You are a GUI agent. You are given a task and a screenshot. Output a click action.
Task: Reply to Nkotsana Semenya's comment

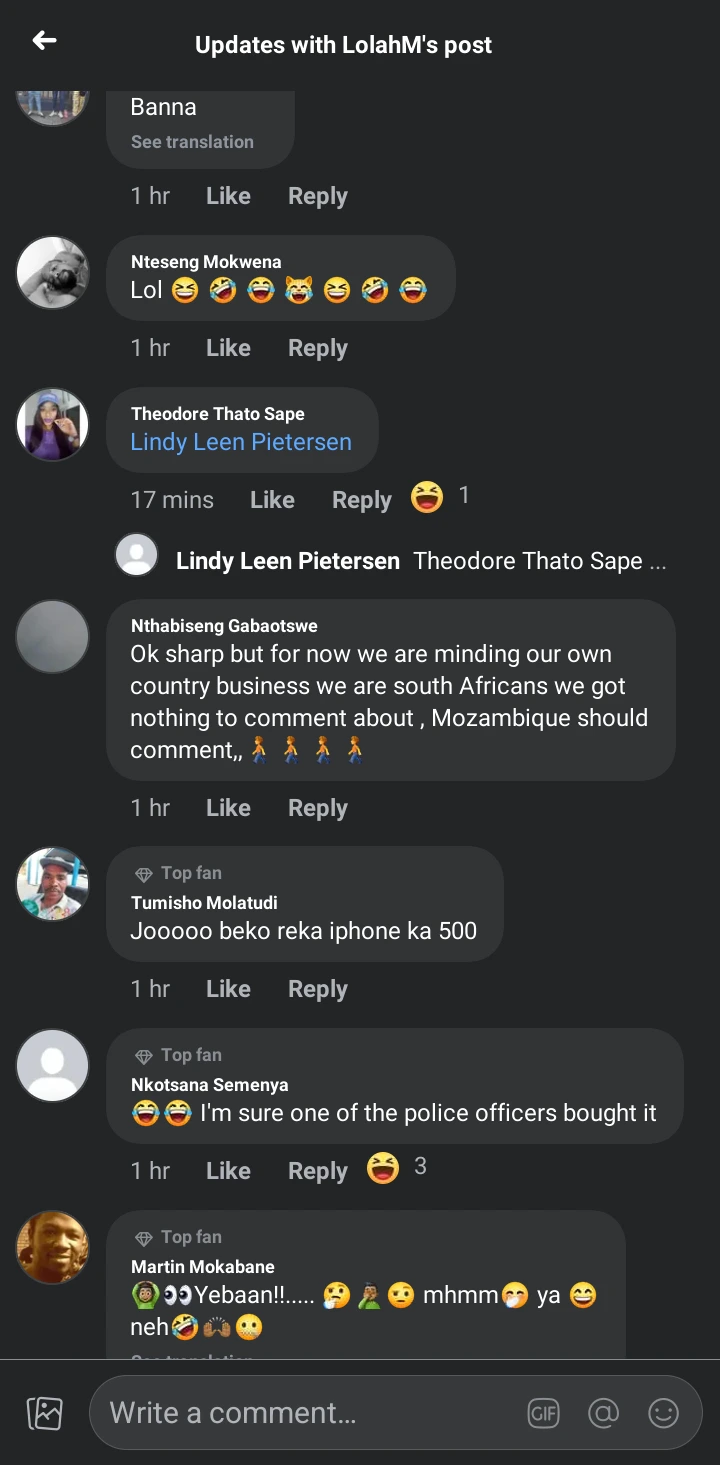318,1171
